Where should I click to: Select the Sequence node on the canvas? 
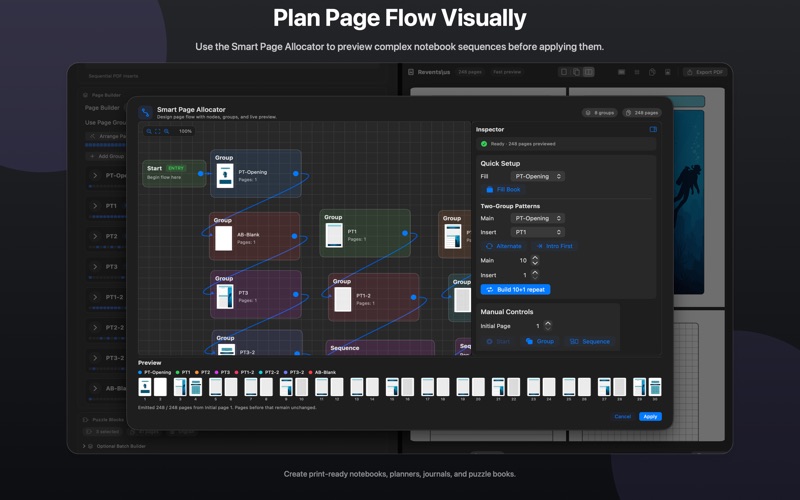380,347
